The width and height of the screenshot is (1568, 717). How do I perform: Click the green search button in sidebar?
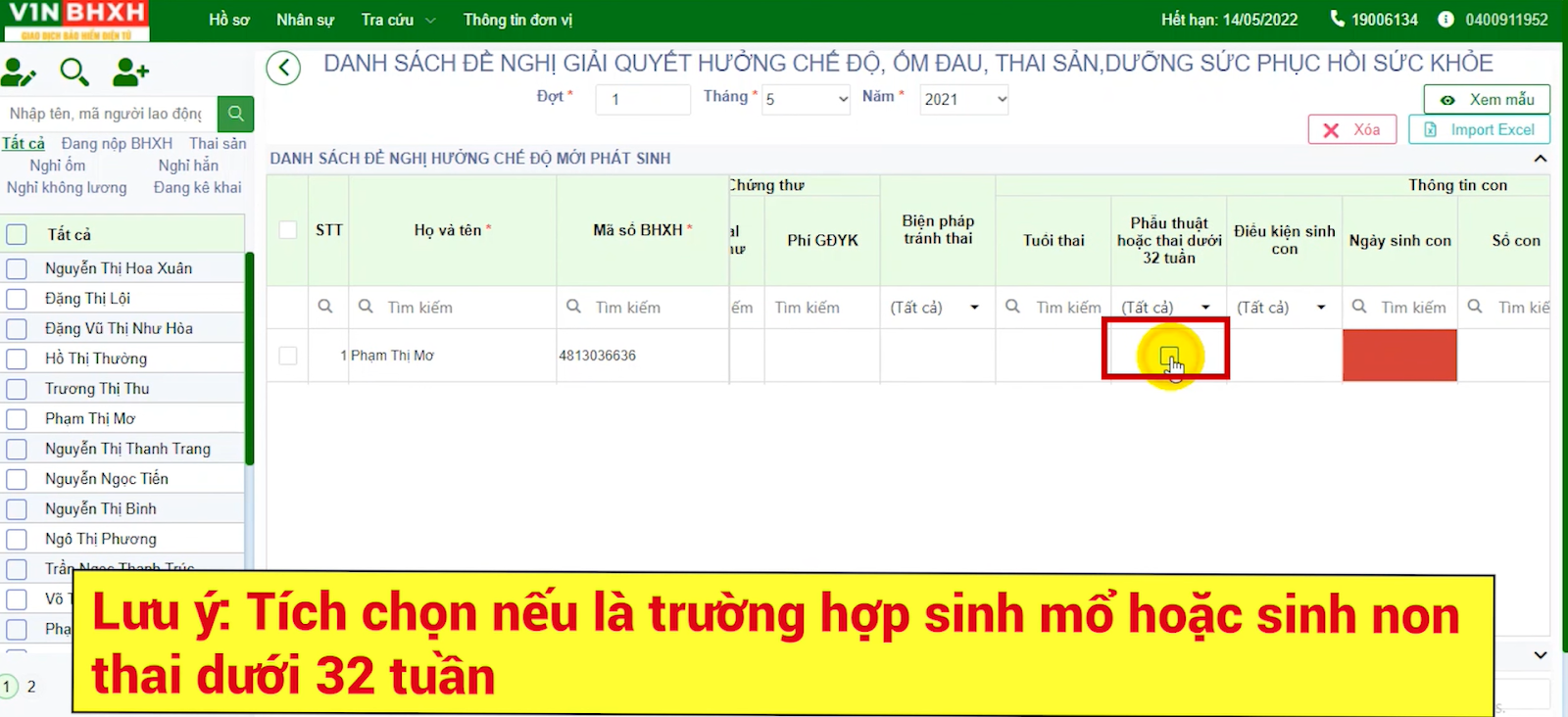(235, 114)
